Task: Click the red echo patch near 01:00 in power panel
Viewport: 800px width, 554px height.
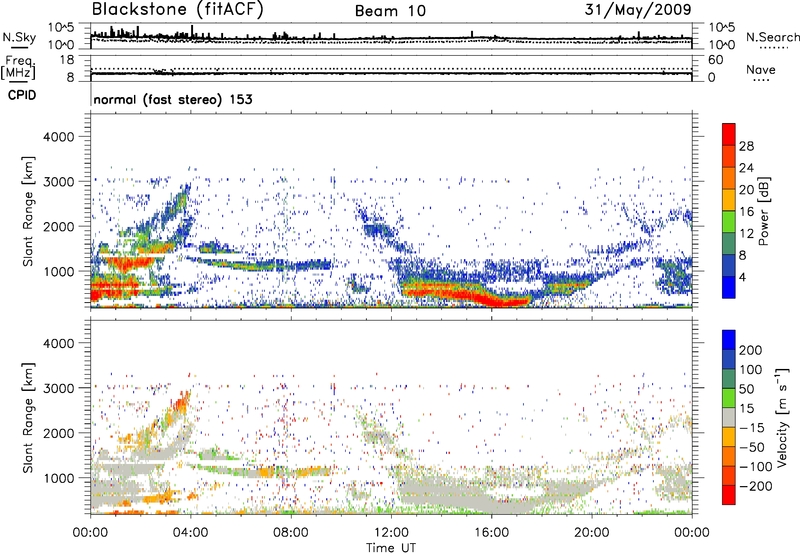Action: [128, 264]
